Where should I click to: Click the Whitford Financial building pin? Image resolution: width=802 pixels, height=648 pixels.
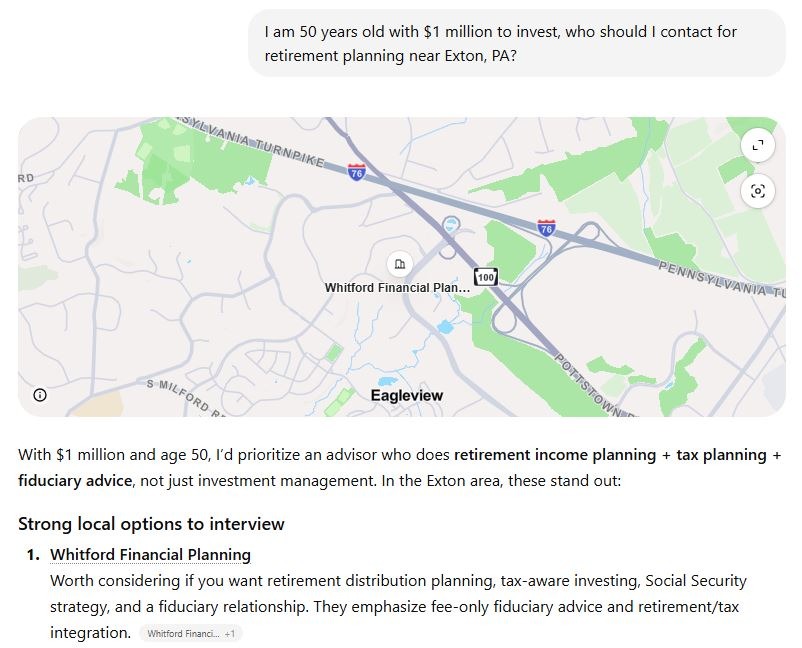[399, 264]
